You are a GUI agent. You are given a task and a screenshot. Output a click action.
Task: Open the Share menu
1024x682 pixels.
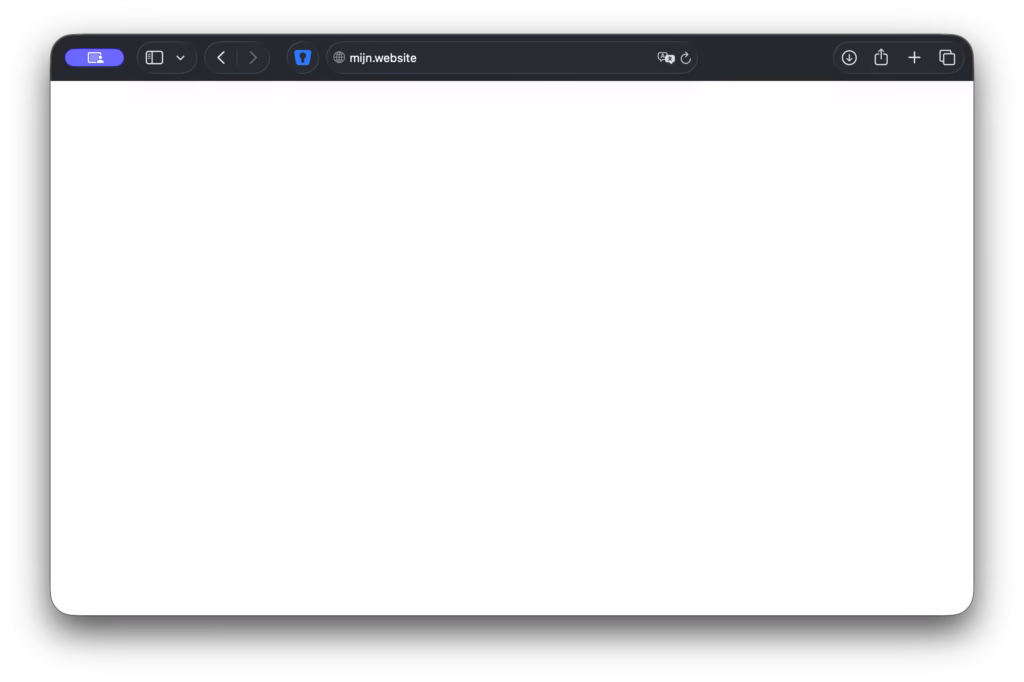coord(881,57)
